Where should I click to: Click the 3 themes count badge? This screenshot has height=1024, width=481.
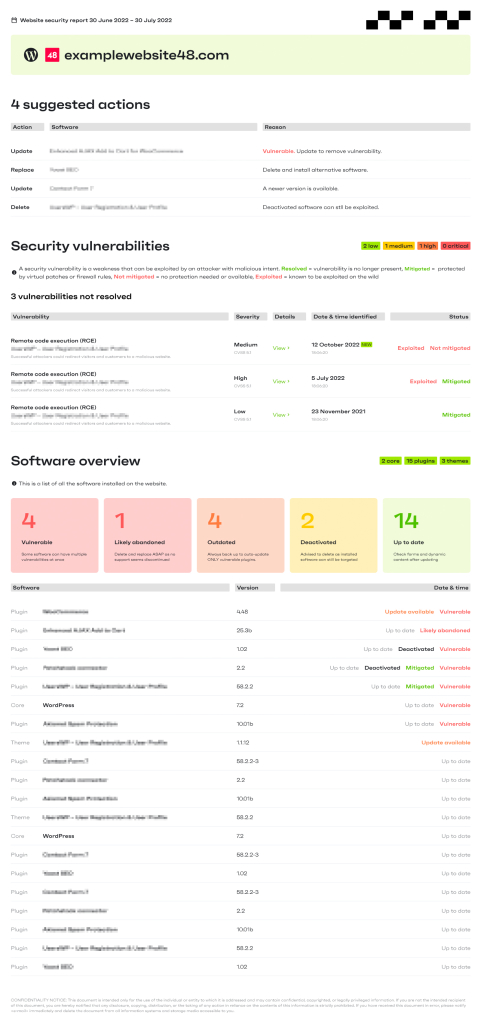point(455,461)
